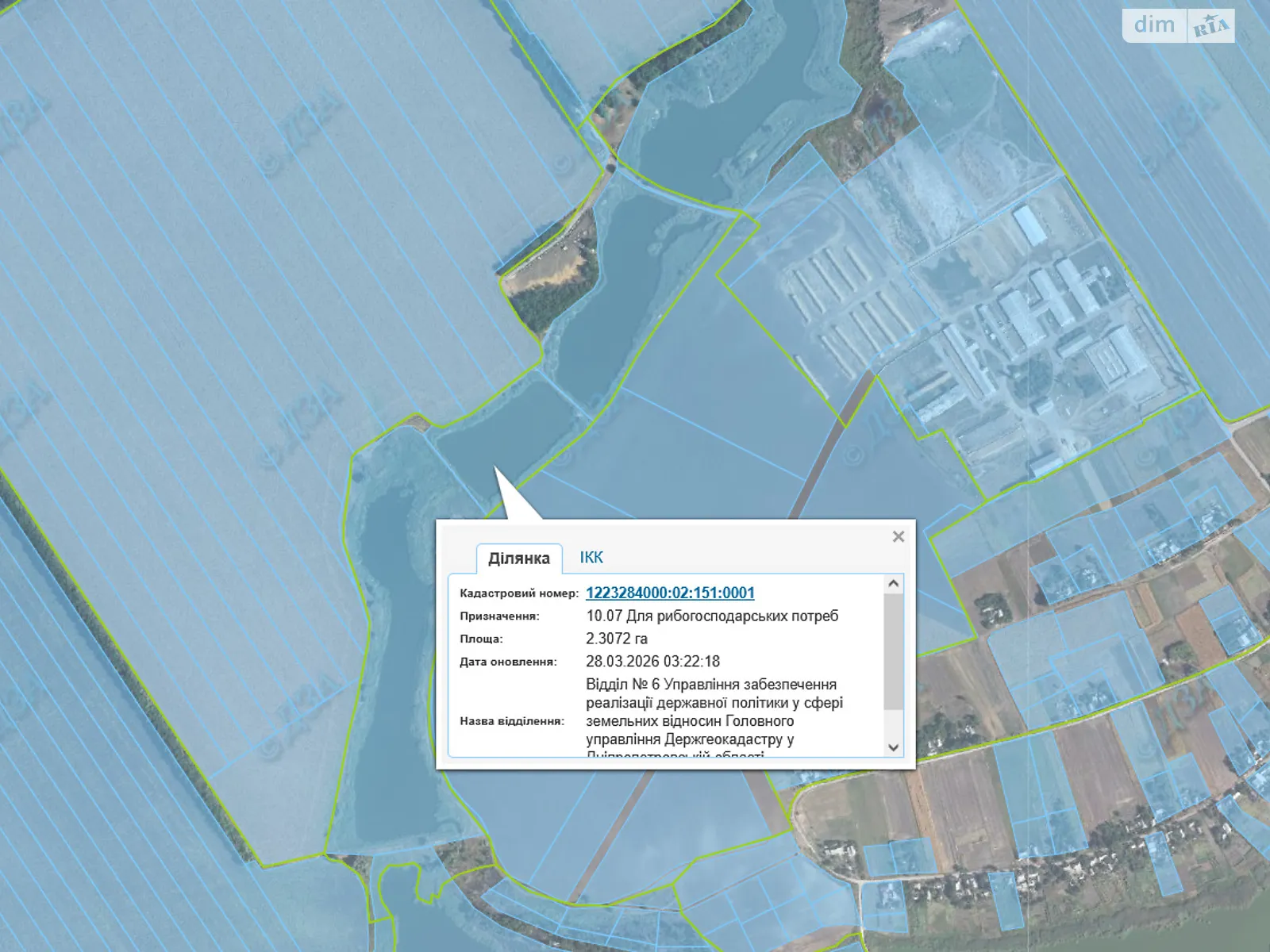Click the Площа label in popup
The width and height of the screenshot is (1270, 952).
(481, 639)
